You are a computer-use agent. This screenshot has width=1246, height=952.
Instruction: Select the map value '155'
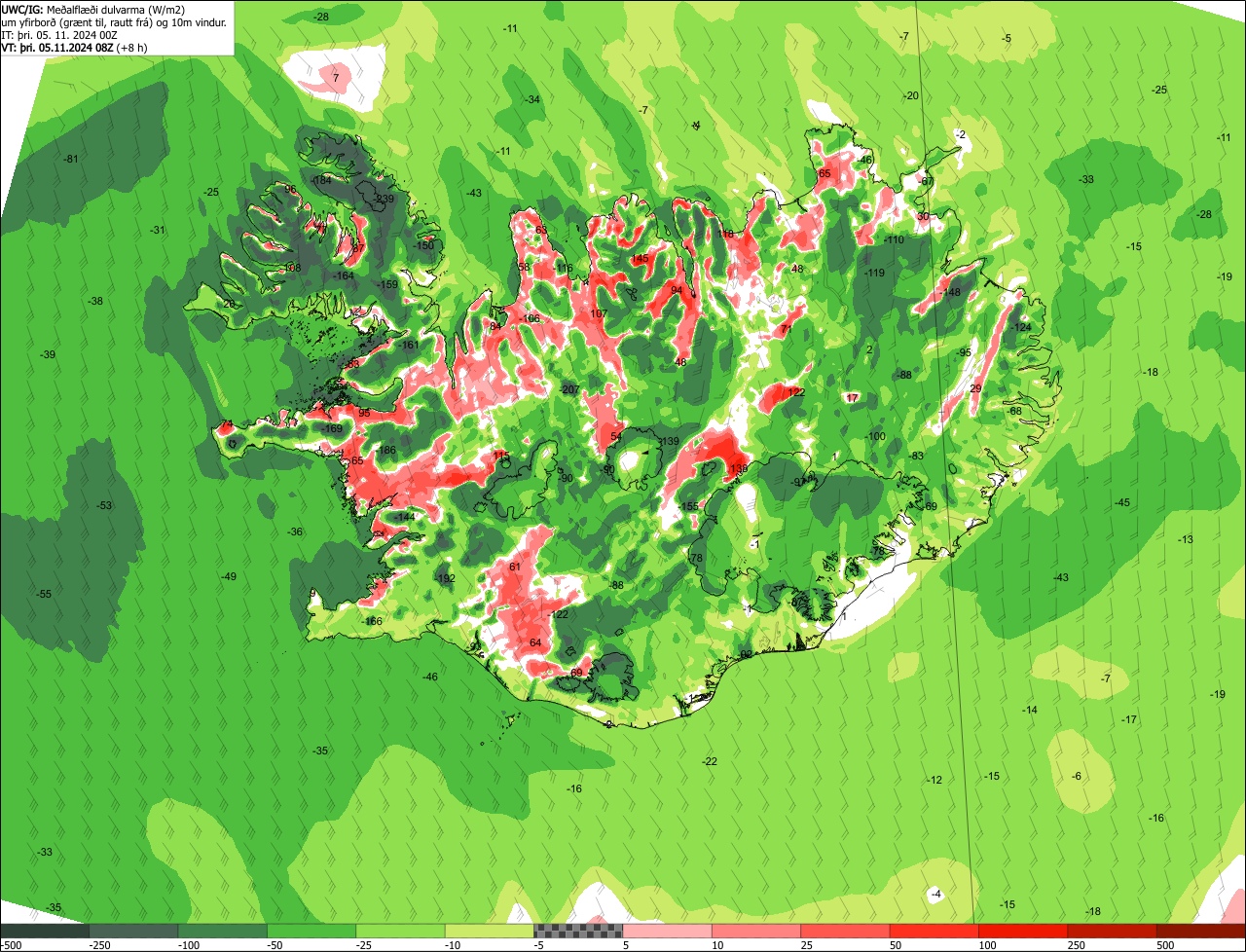[690, 506]
